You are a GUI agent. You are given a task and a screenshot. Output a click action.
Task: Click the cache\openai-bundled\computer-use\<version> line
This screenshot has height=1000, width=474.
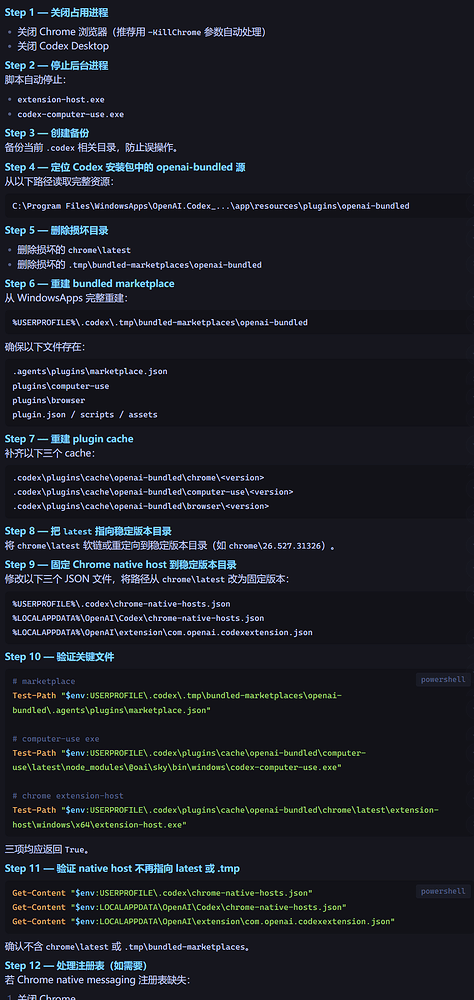(152, 492)
